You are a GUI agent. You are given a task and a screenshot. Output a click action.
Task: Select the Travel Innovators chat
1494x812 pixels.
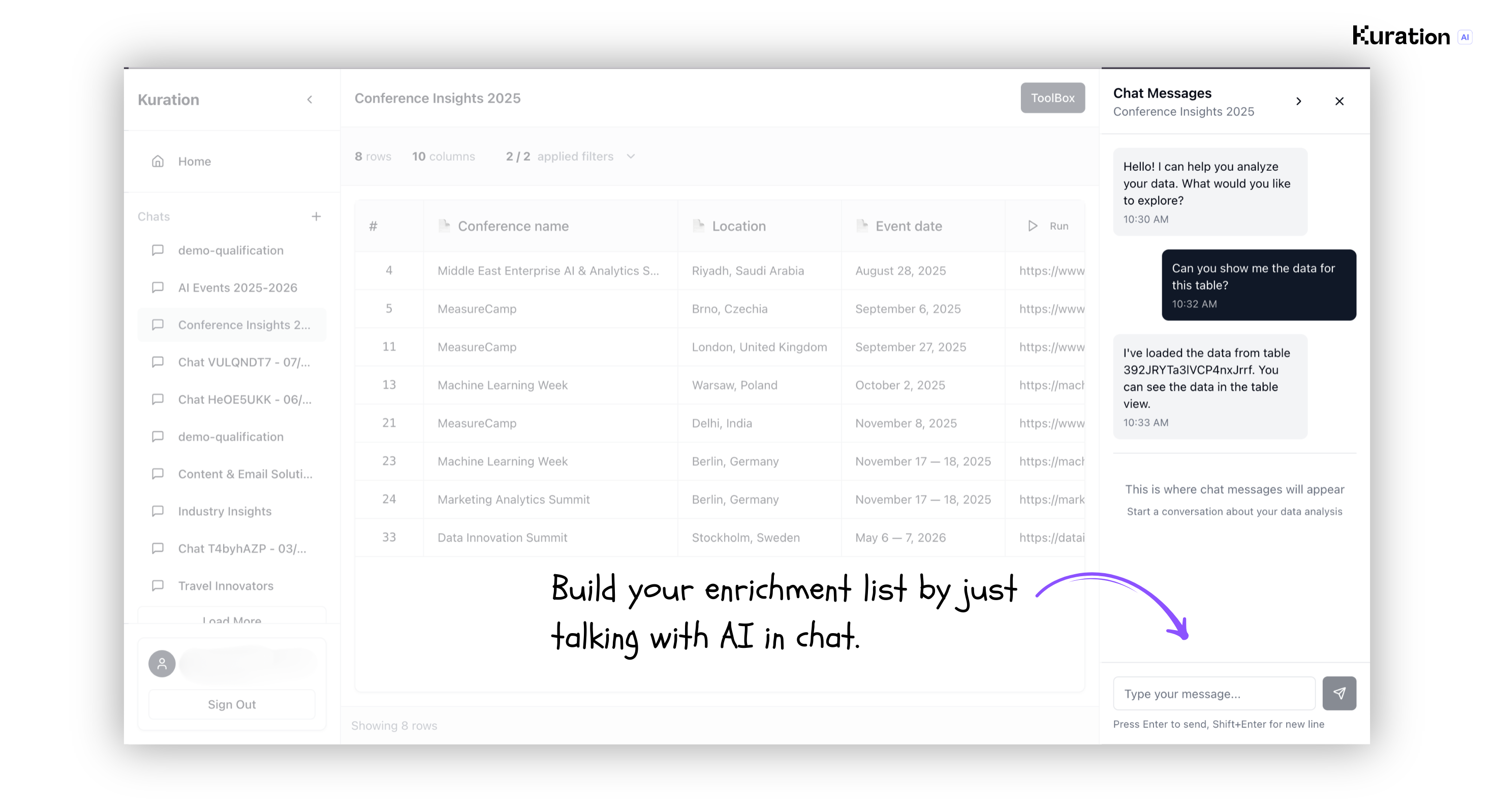pyautogui.click(x=226, y=586)
